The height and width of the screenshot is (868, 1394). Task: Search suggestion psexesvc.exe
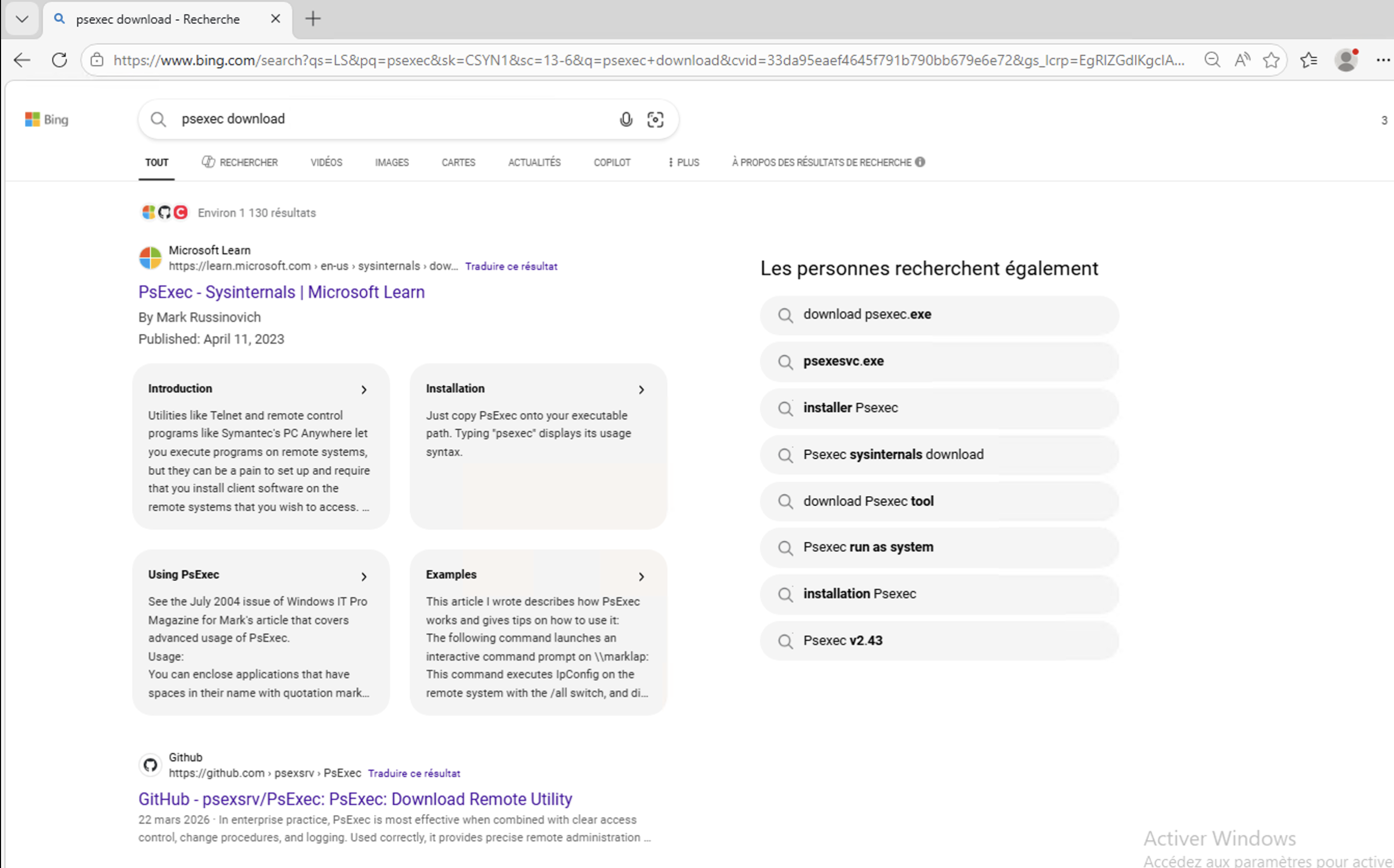[x=939, y=362]
